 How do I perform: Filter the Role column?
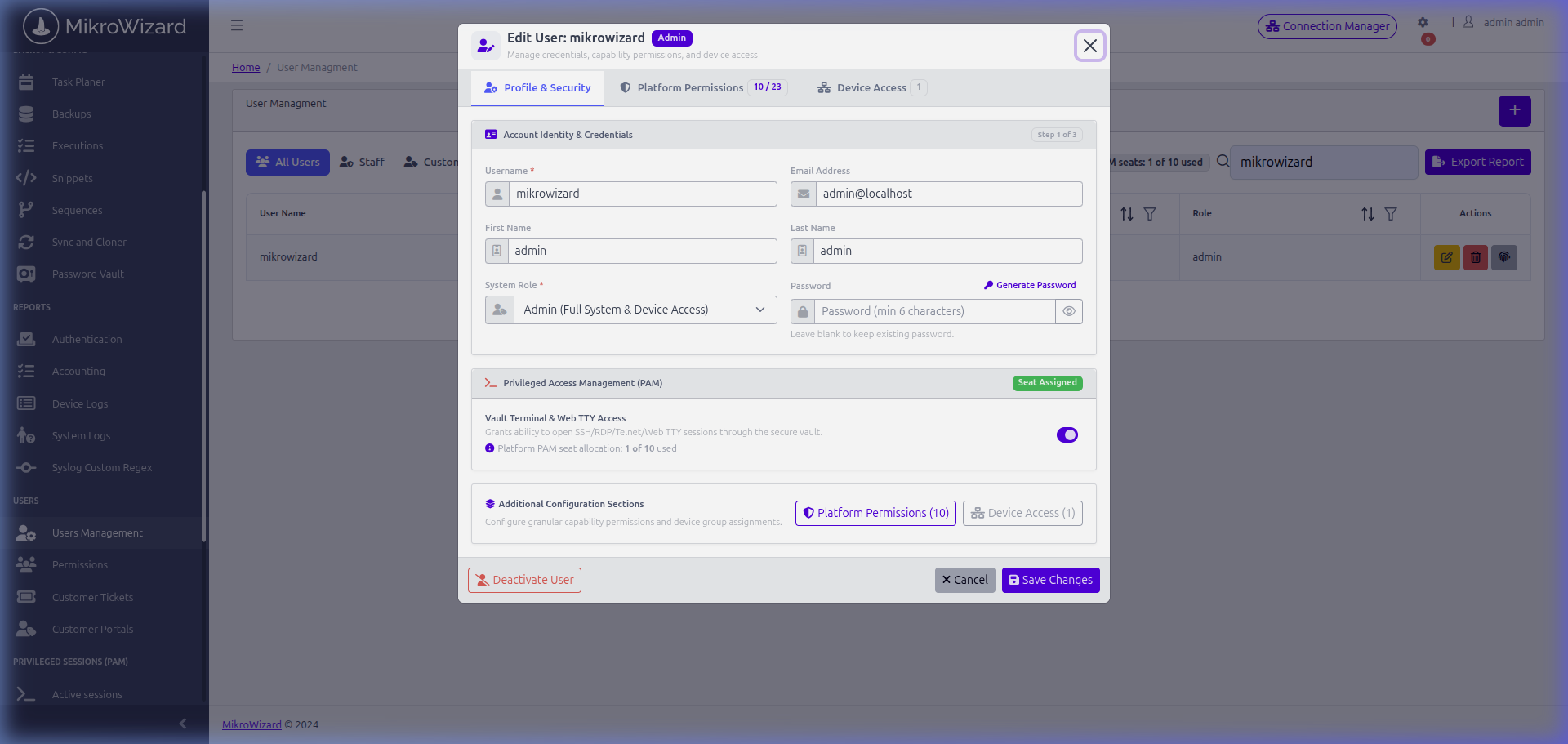pos(1391,214)
